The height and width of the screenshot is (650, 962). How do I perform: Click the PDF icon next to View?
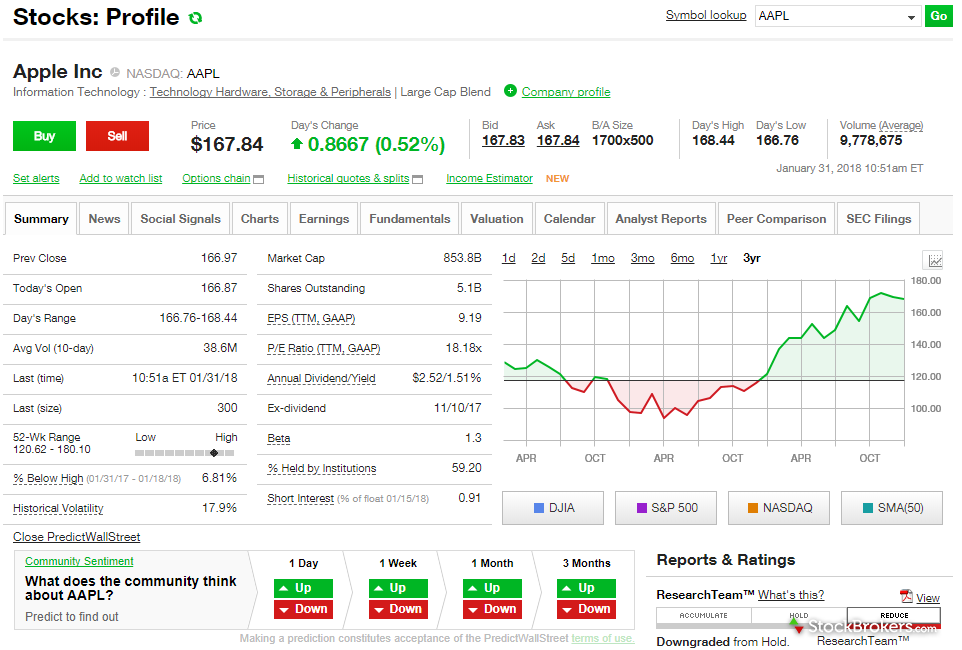click(x=906, y=596)
